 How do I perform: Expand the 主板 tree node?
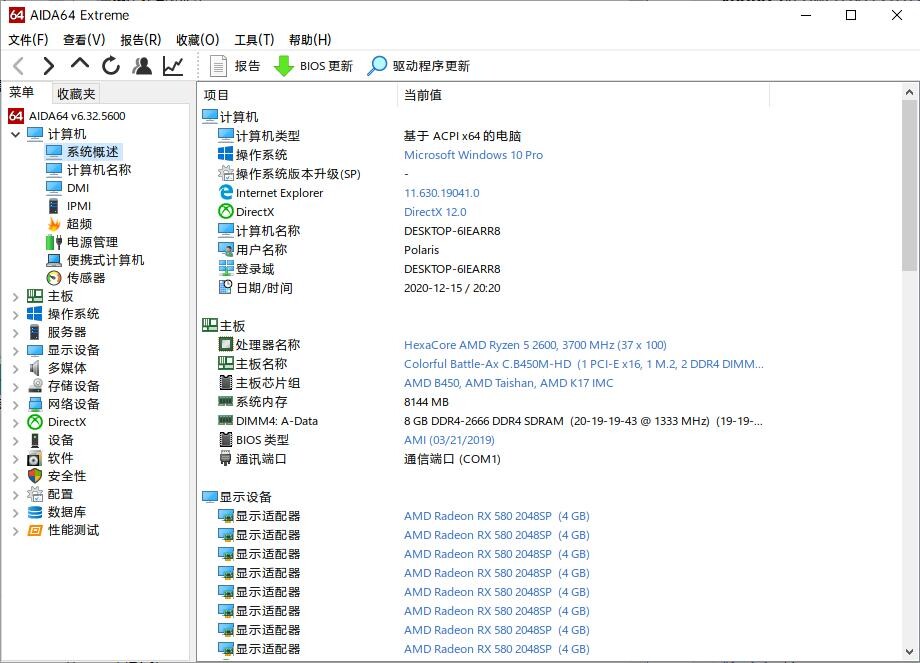(x=16, y=296)
